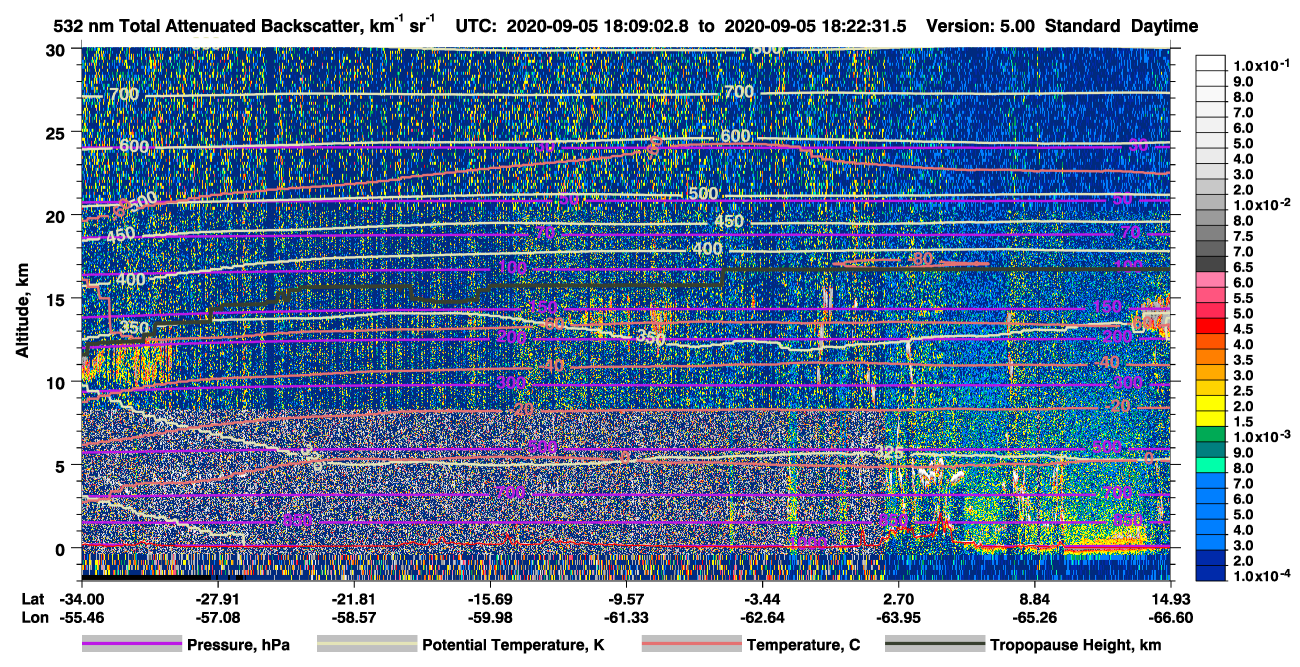
Task: Click latitude value -9.57
Action: coord(626,598)
